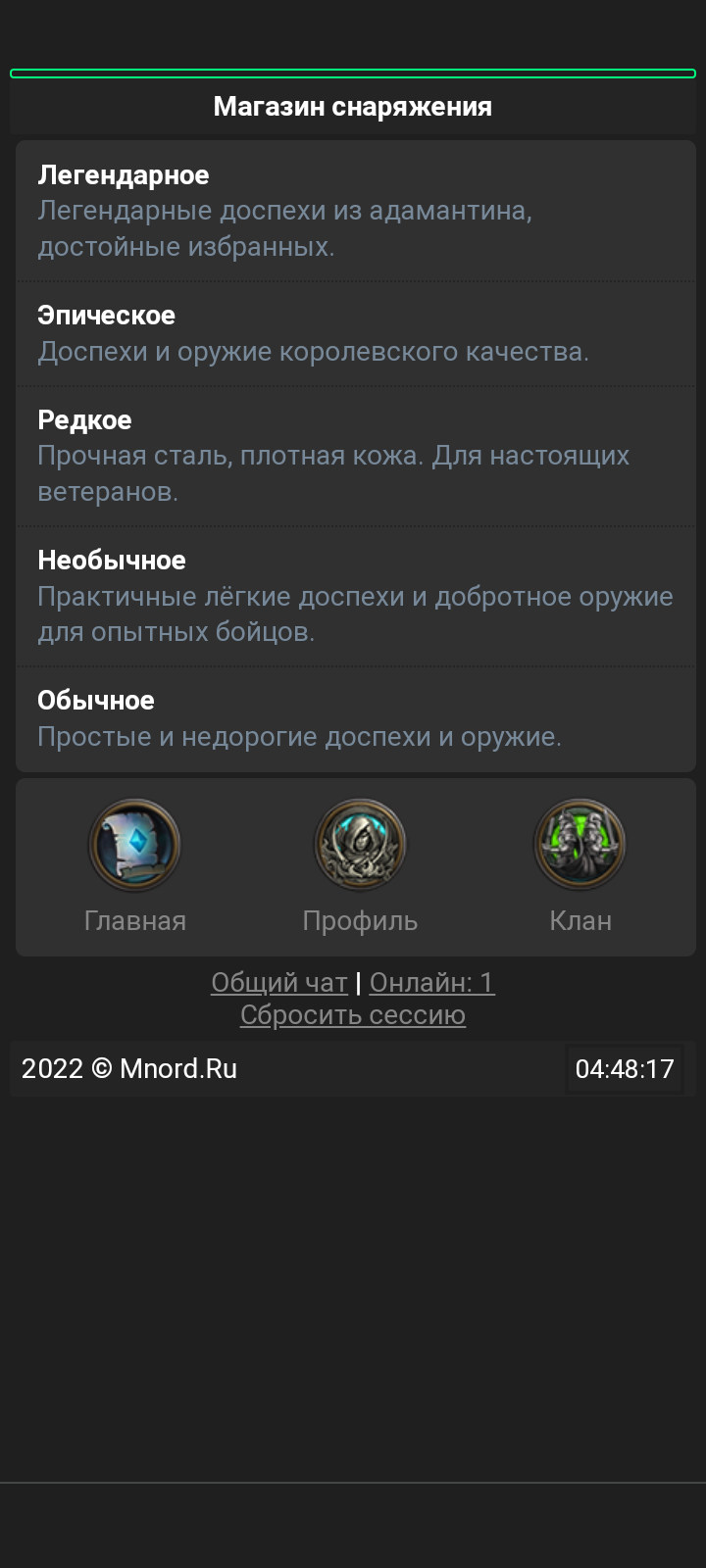Open the Общий чат link
Image resolution: width=706 pixels, height=1568 pixels.
[x=279, y=982]
